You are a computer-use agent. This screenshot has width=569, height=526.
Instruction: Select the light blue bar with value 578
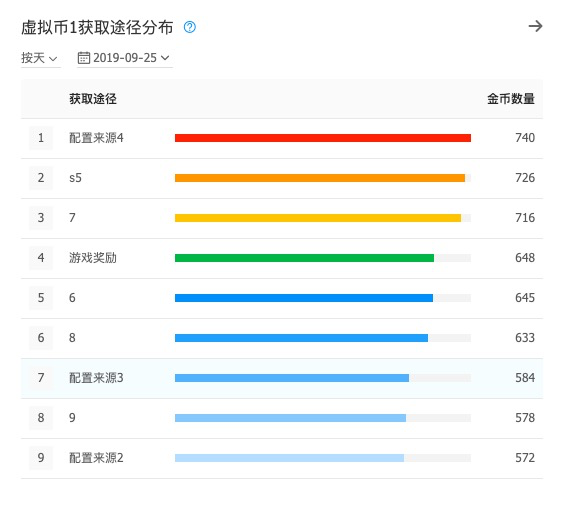(x=290, y=418)
